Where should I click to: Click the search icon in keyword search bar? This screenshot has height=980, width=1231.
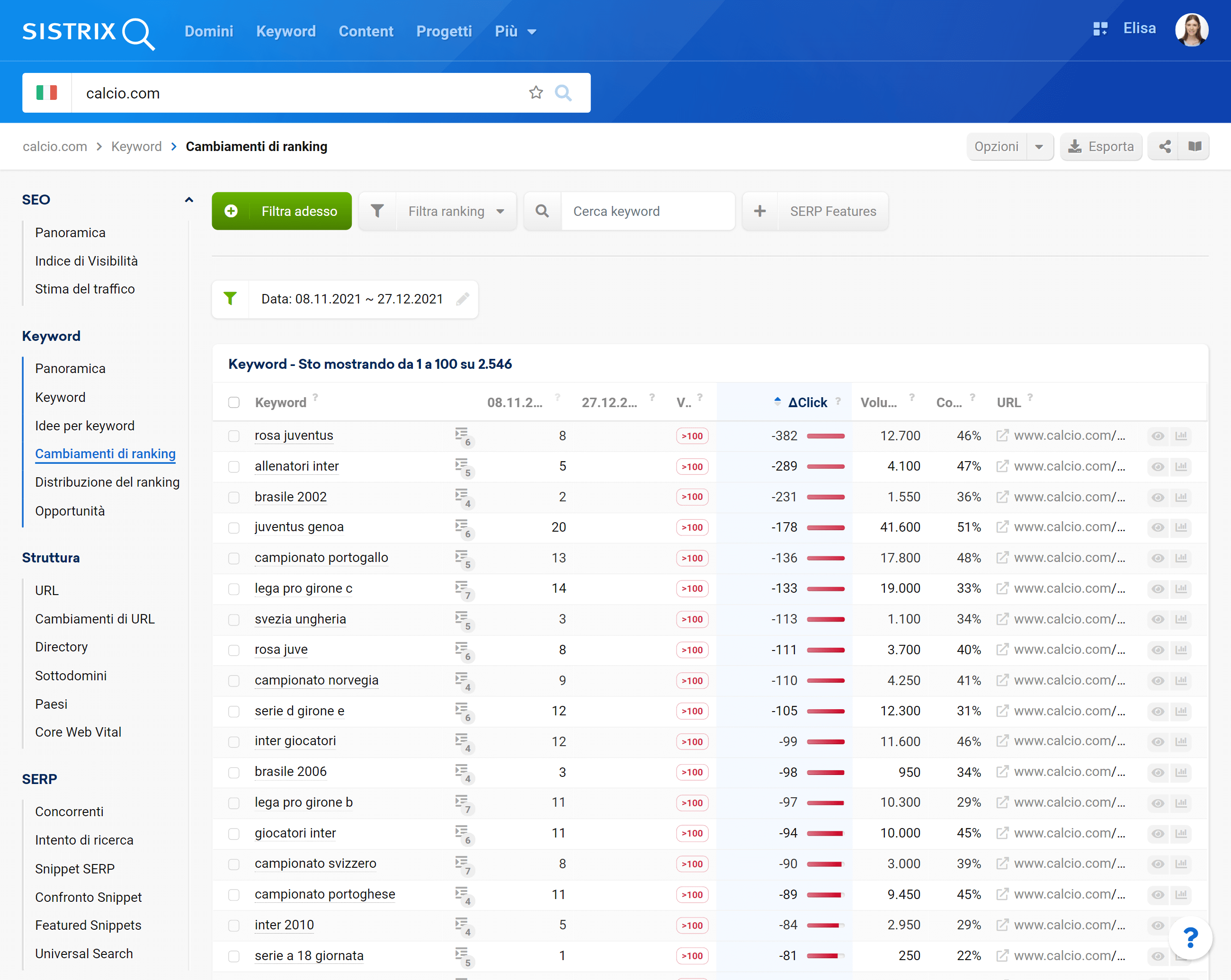pyautogui.click(x=542, y=211)
